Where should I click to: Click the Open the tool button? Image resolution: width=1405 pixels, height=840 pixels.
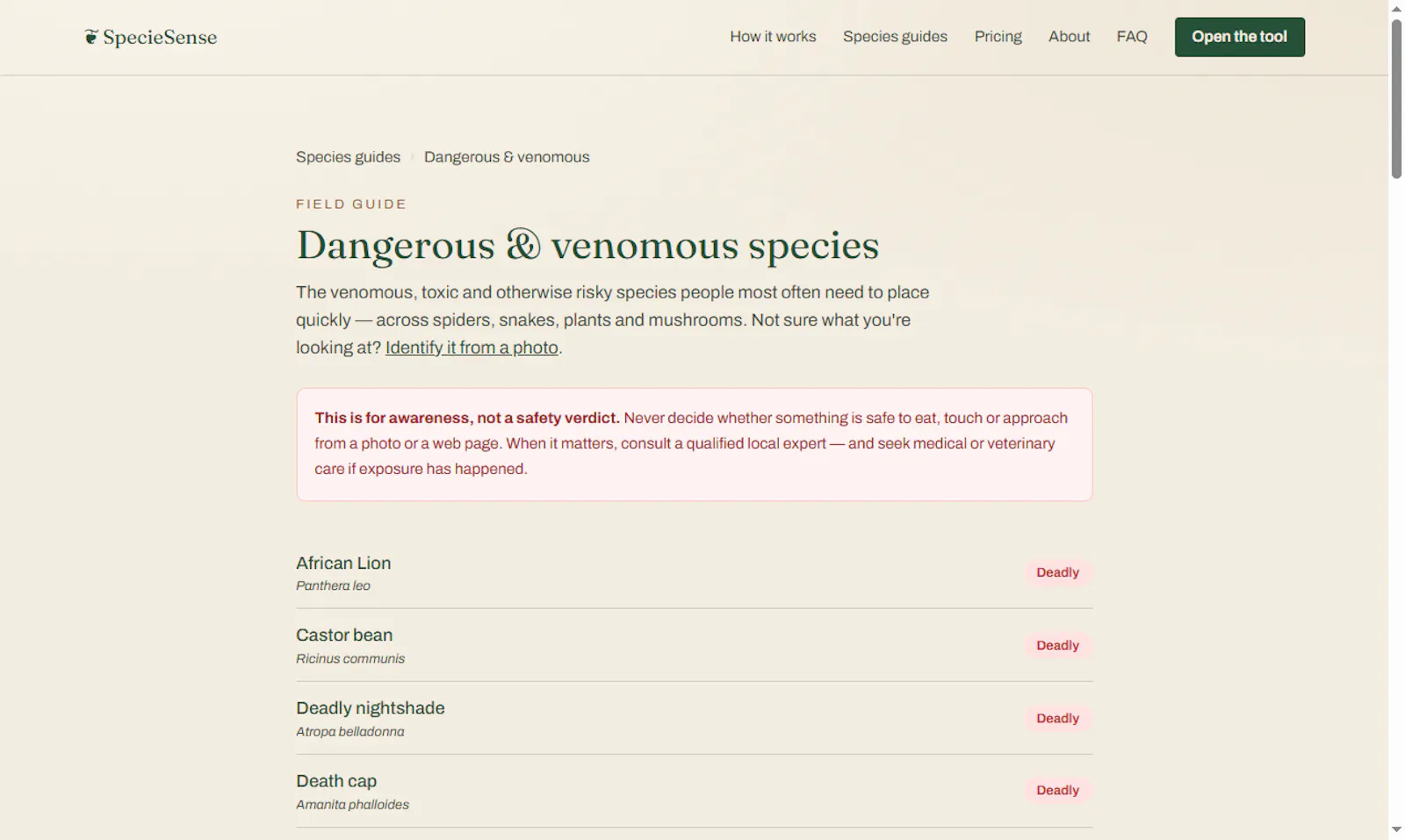pos(1239,37)
